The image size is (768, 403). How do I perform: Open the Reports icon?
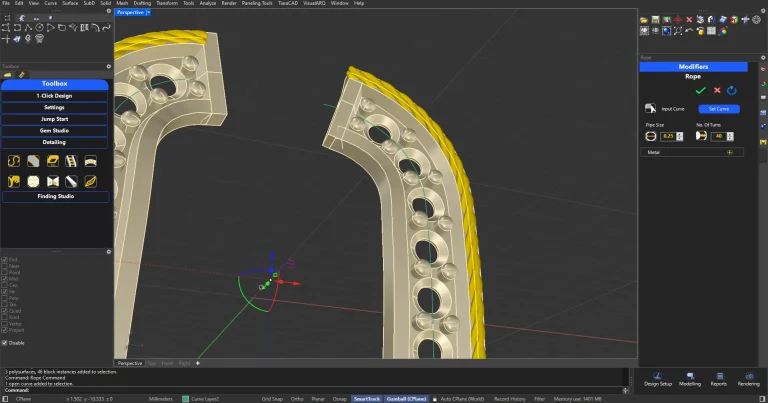(x=718, y=376)
